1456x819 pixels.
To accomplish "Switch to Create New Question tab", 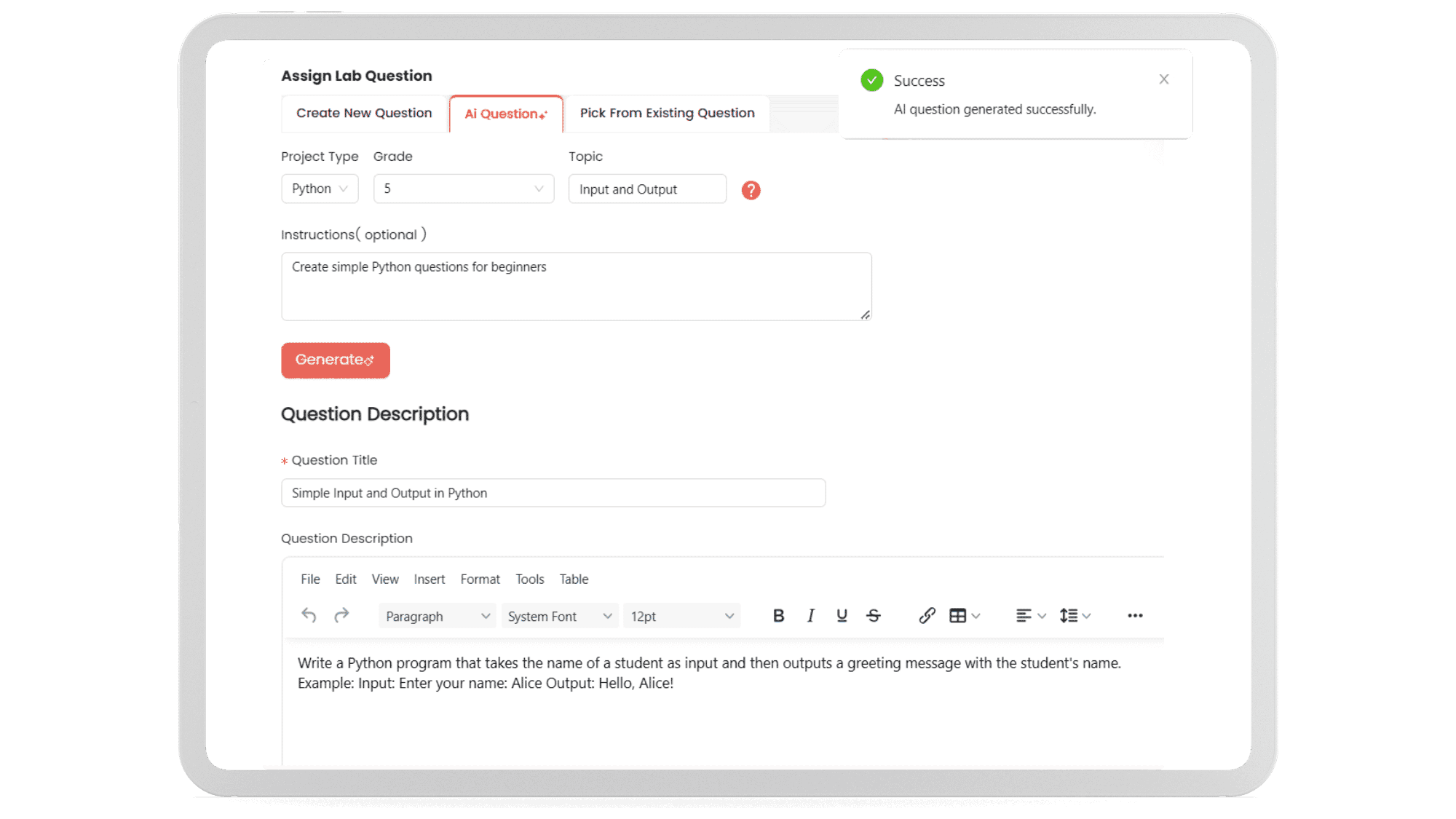I will 364,114.
